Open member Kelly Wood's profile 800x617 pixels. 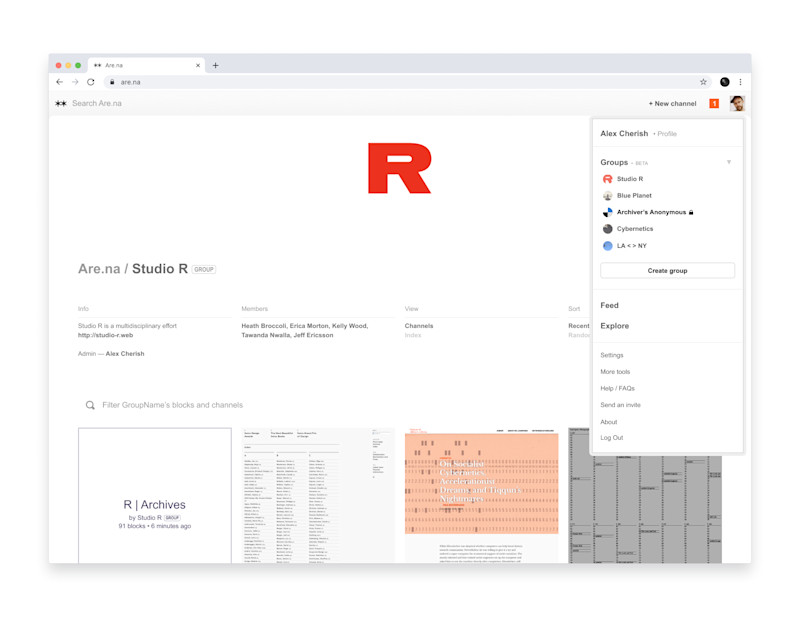coord(349,326)
